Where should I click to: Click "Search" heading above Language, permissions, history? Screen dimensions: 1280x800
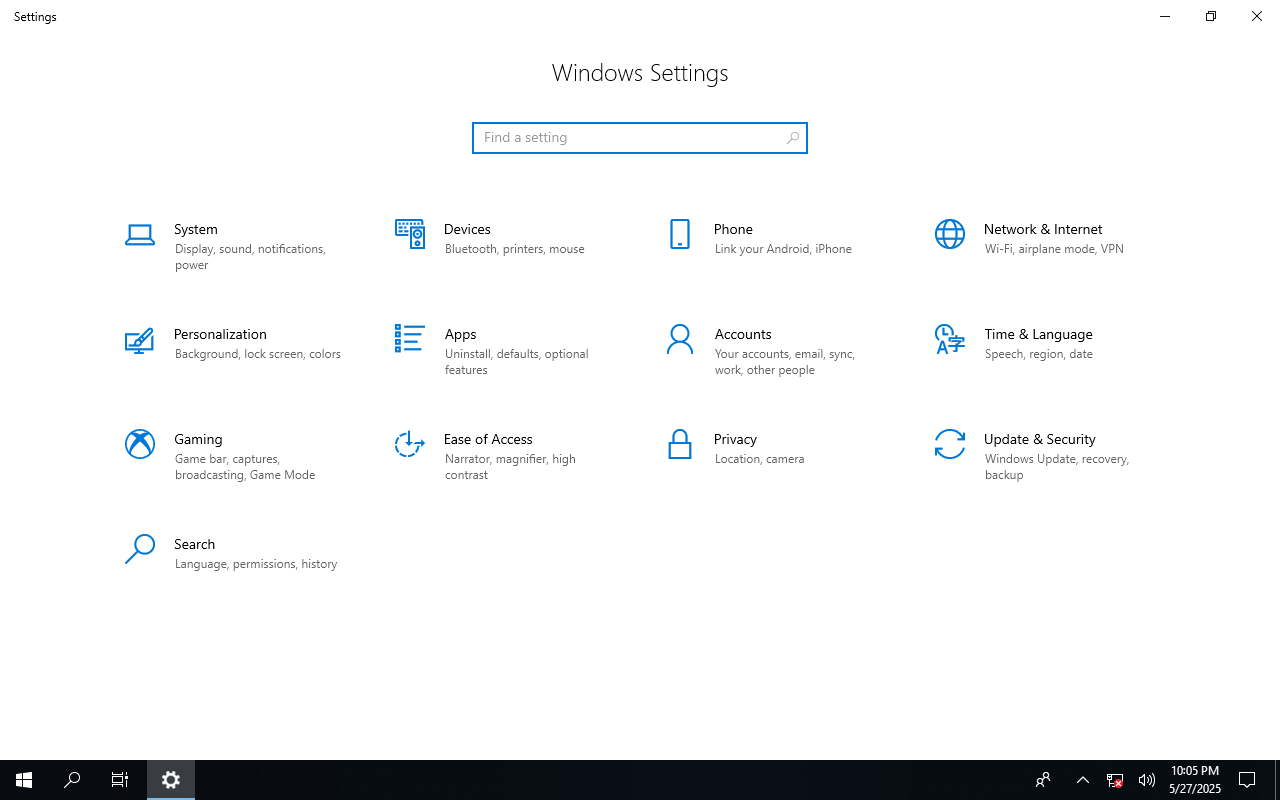pyautogui.click(x=194, y=544)
